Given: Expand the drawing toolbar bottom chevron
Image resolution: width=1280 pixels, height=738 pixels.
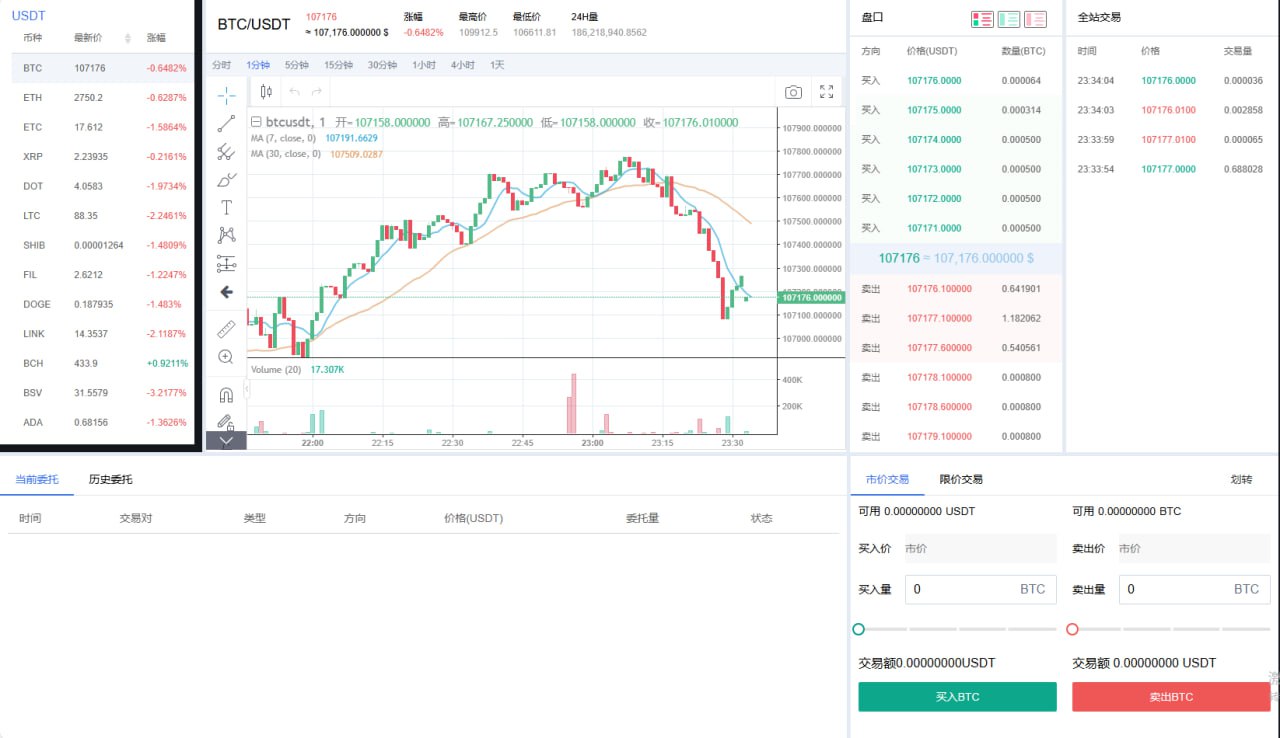Looking at the screenshot, I should point(226,440).
